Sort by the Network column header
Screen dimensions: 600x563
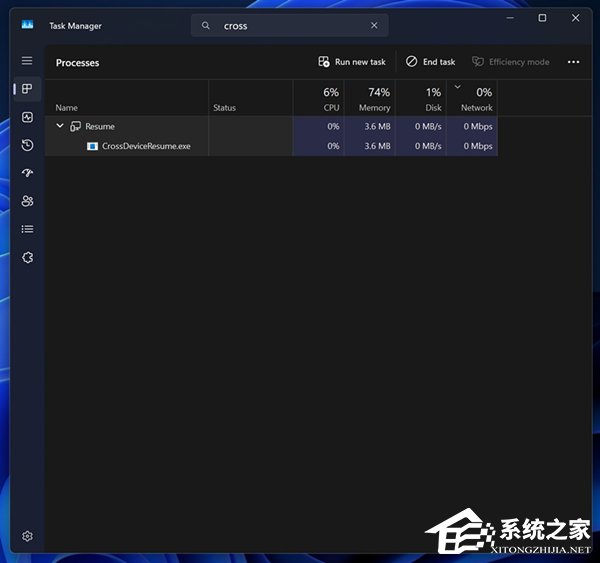coord(472,98)
